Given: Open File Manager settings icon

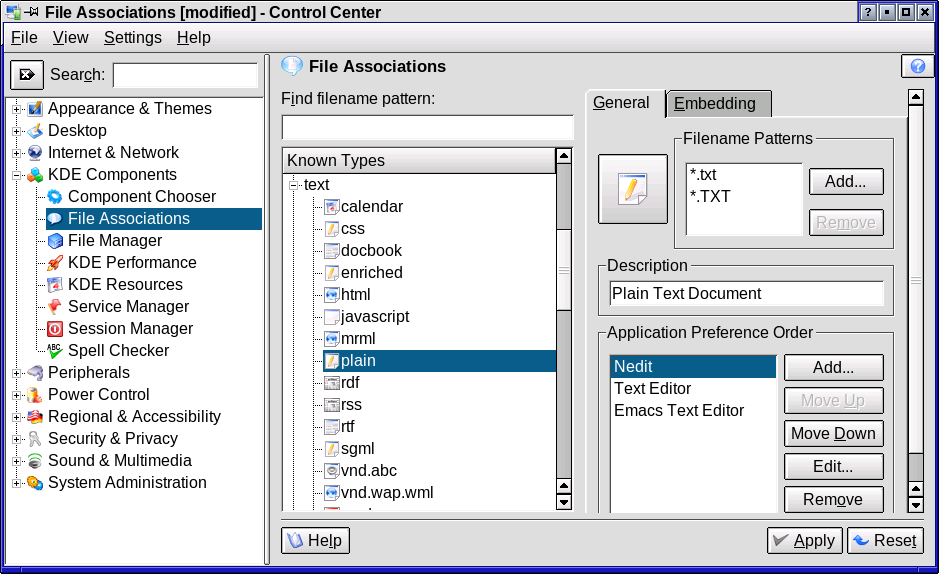Looking at the screenshot, I should point(55,241).
